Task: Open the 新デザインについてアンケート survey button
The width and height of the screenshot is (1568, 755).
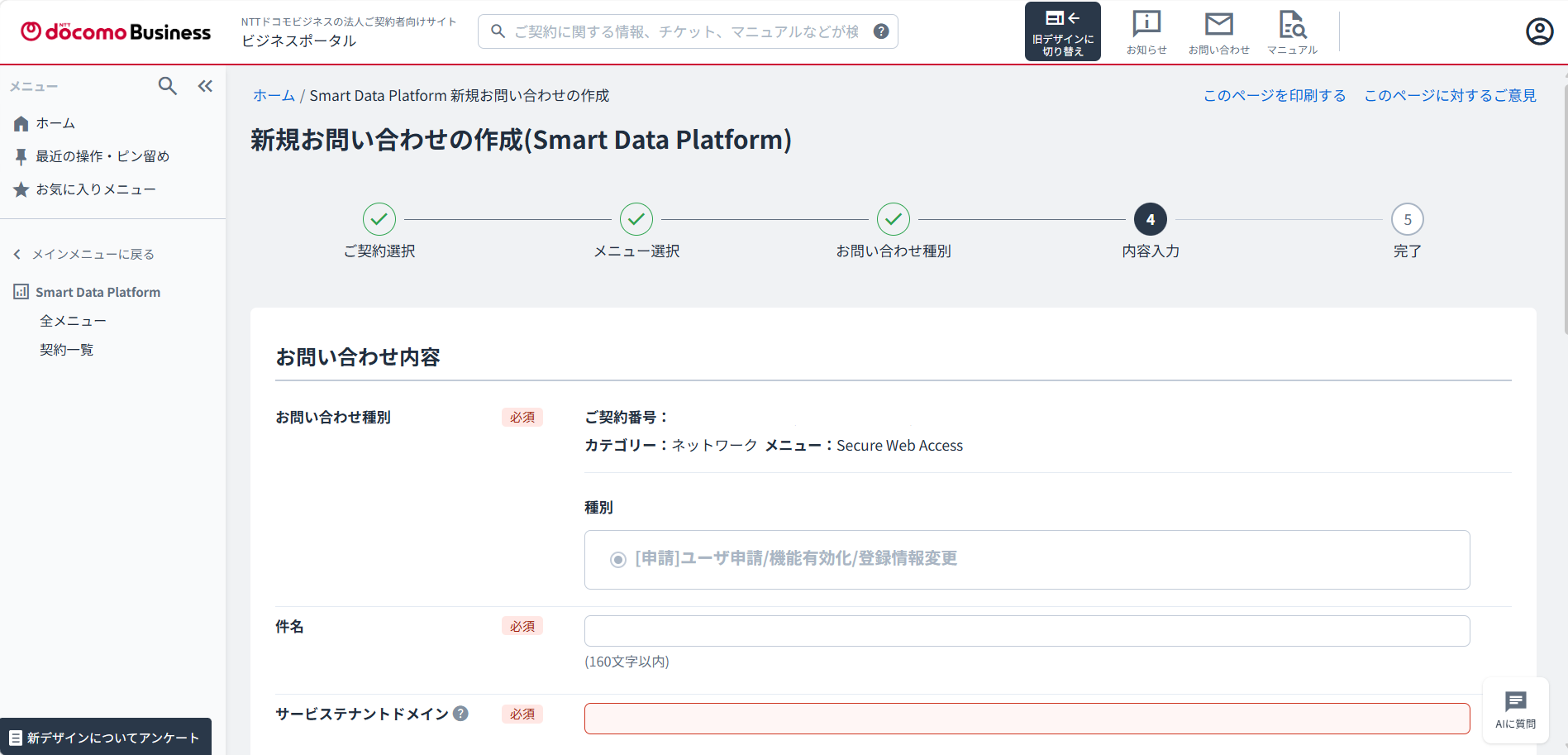Action: coord(106,737)
